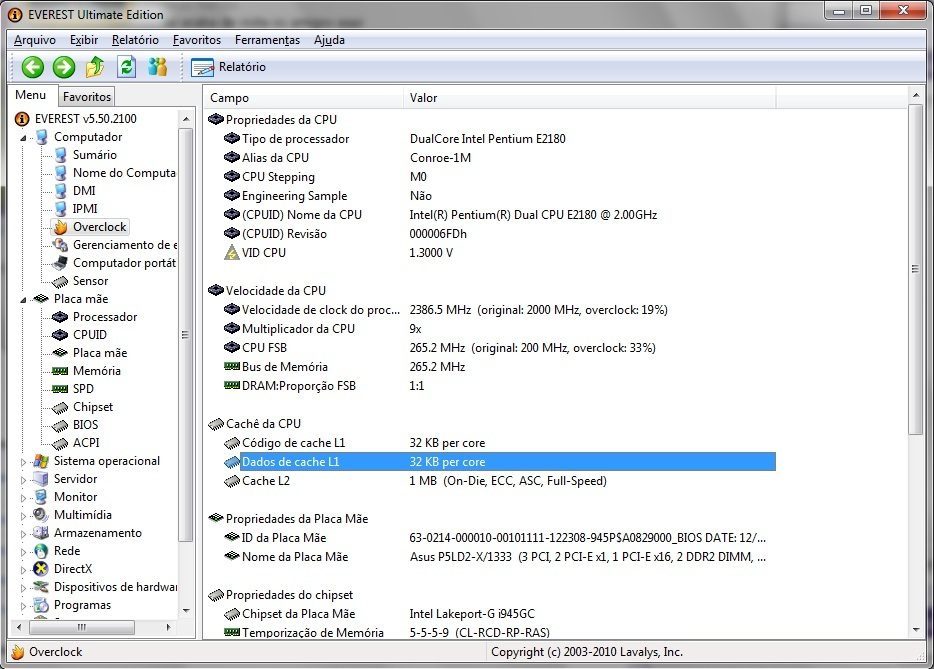The height and width of the screenshot is (669, 934).
Task: Click the VID CPU warning icon
Action: pos(232,253)
